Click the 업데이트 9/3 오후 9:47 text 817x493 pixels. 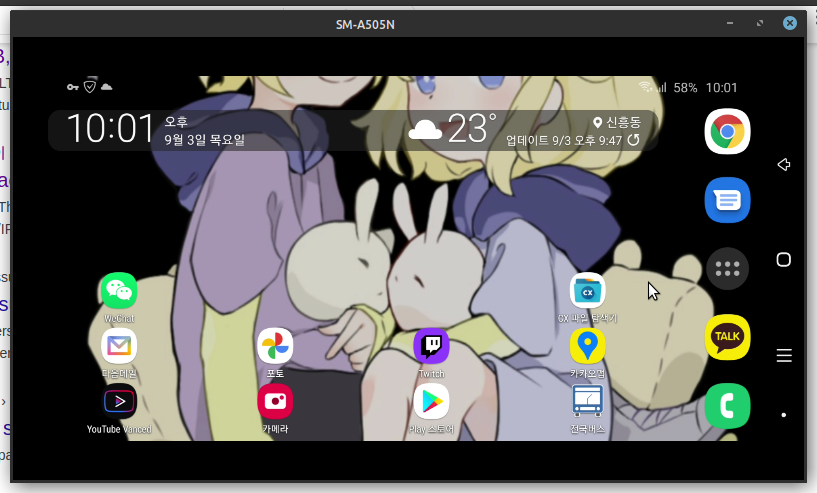[x=564, y=140]
